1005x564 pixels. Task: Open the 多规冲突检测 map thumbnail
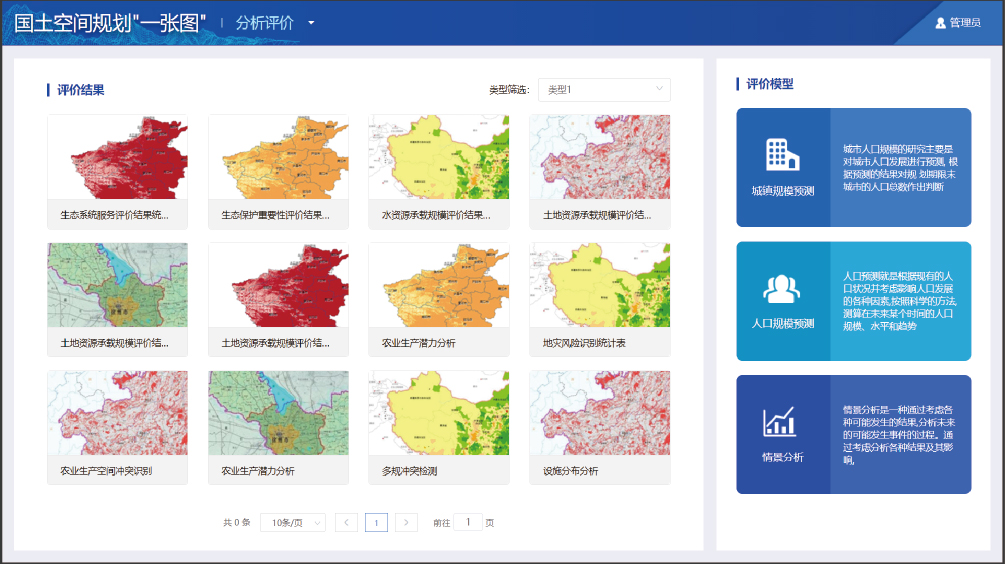(x=439, y=413)
